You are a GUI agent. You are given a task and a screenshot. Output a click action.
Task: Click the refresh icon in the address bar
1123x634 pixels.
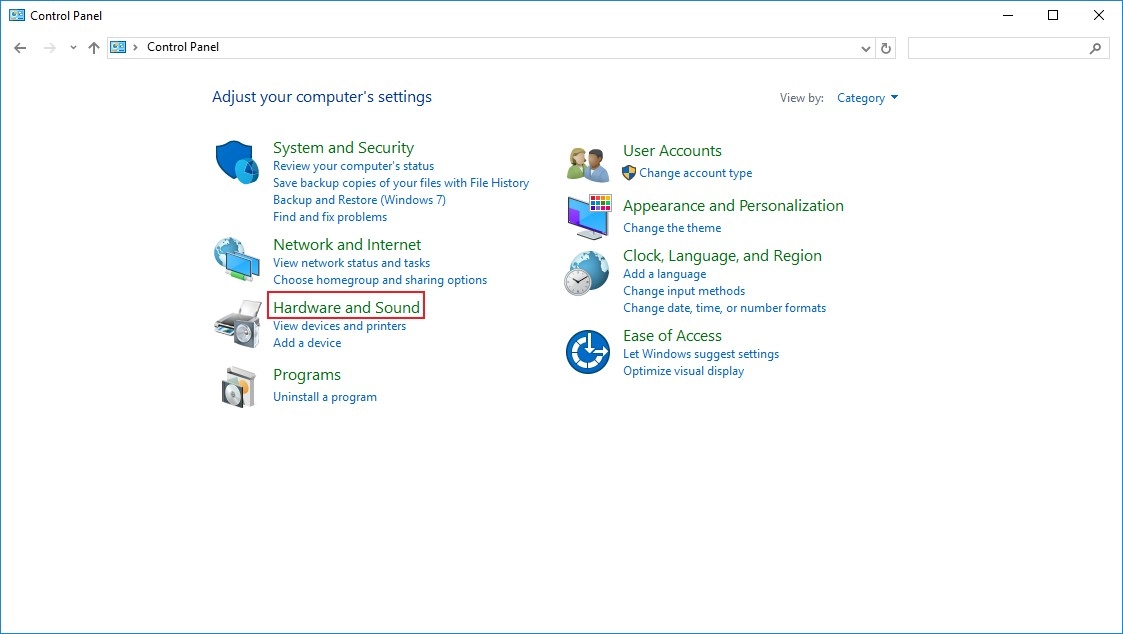click(886, 47)
